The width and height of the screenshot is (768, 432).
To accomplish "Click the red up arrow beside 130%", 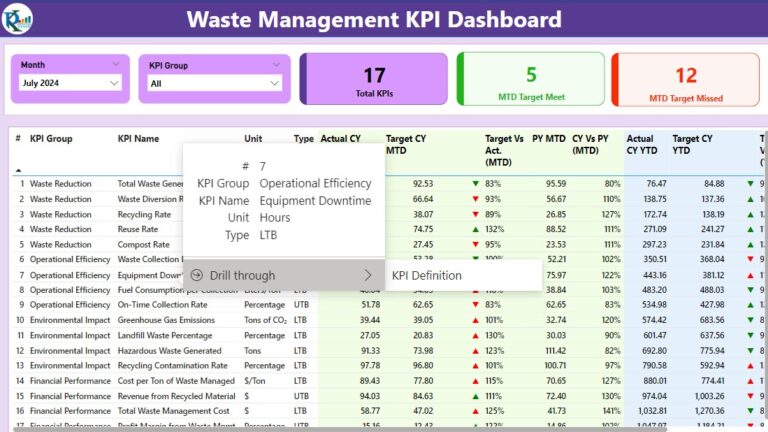I will 475,336.
